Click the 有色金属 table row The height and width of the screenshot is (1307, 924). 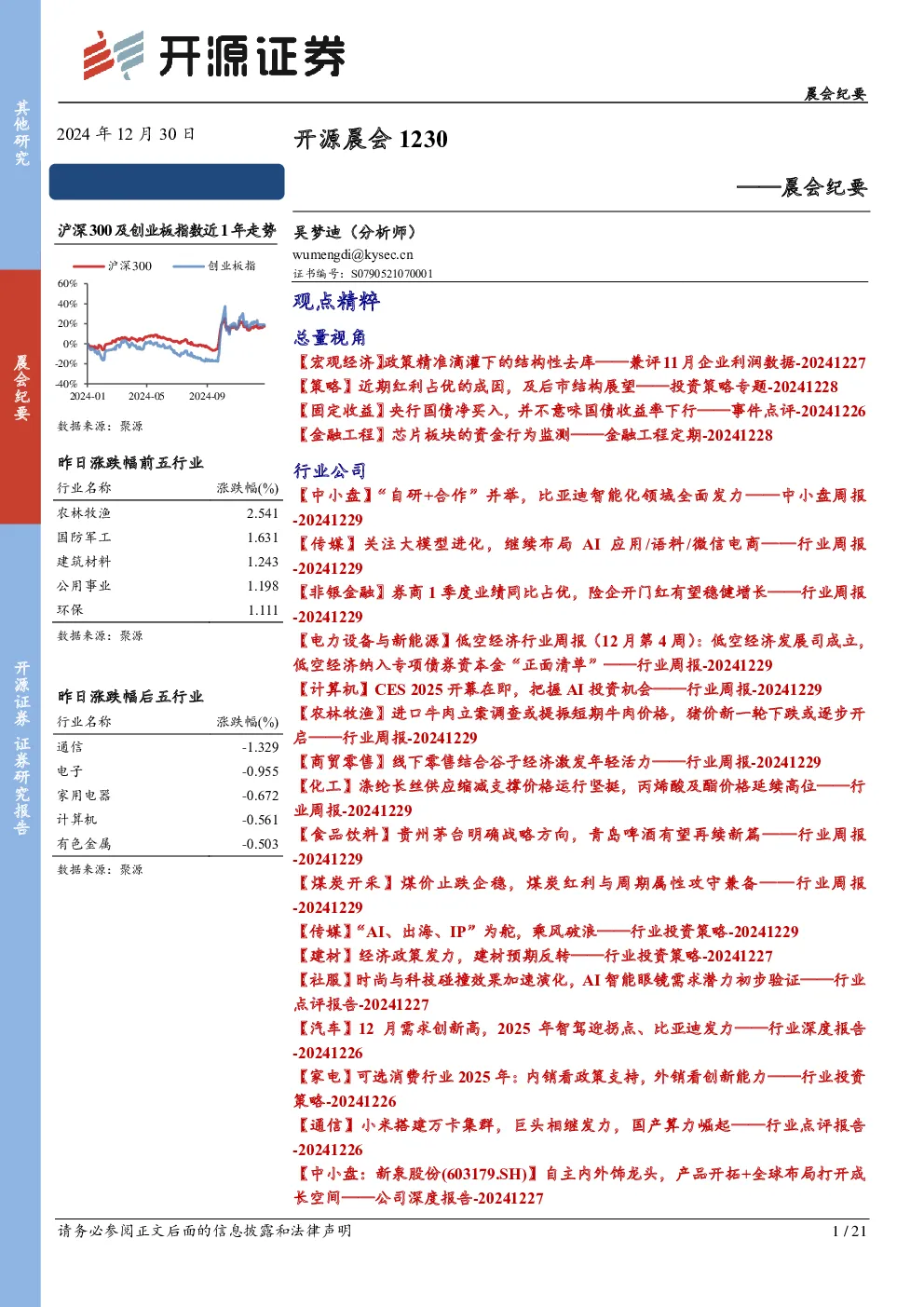[168, 844]
